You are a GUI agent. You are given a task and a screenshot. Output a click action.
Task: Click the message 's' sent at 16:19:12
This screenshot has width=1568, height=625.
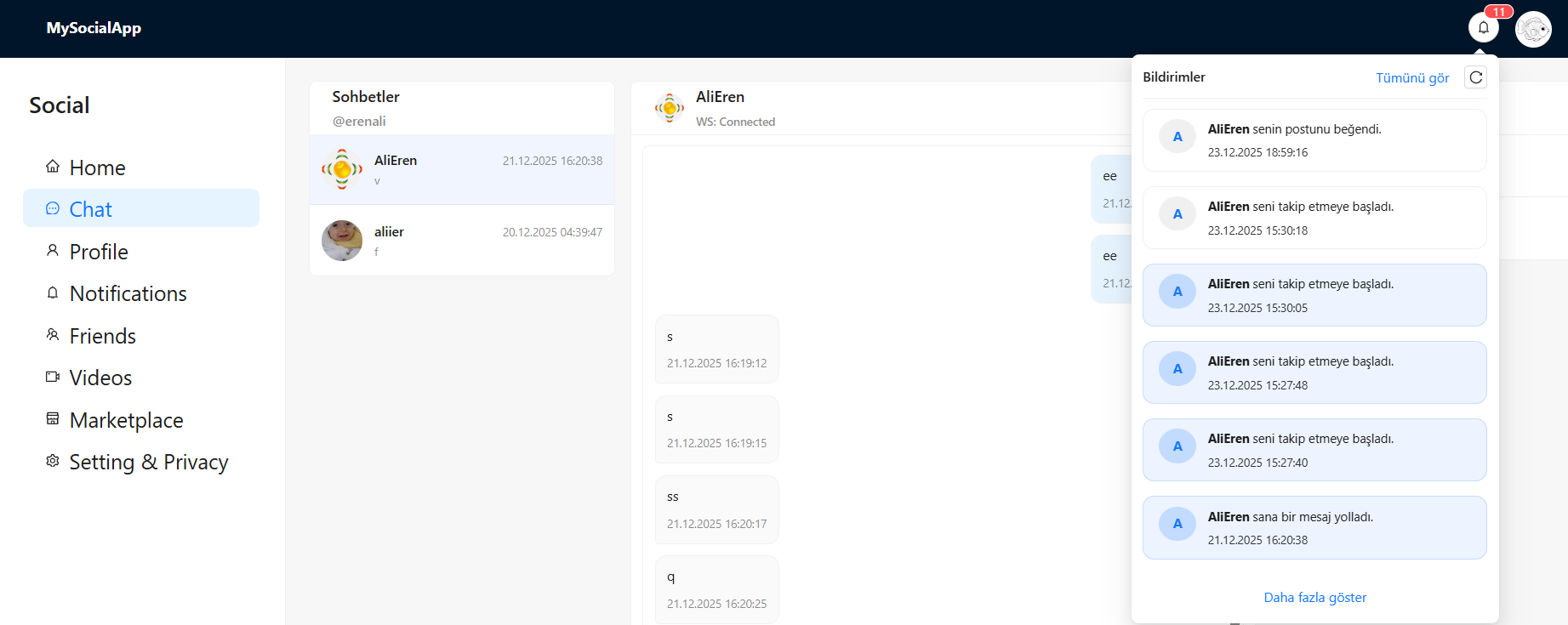point(717,349)
